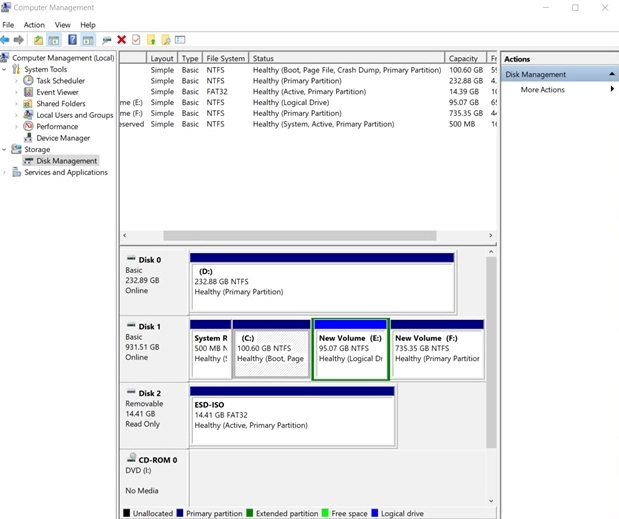
Task: Click the Local Users and Groups icon
Action: point(28,115)
